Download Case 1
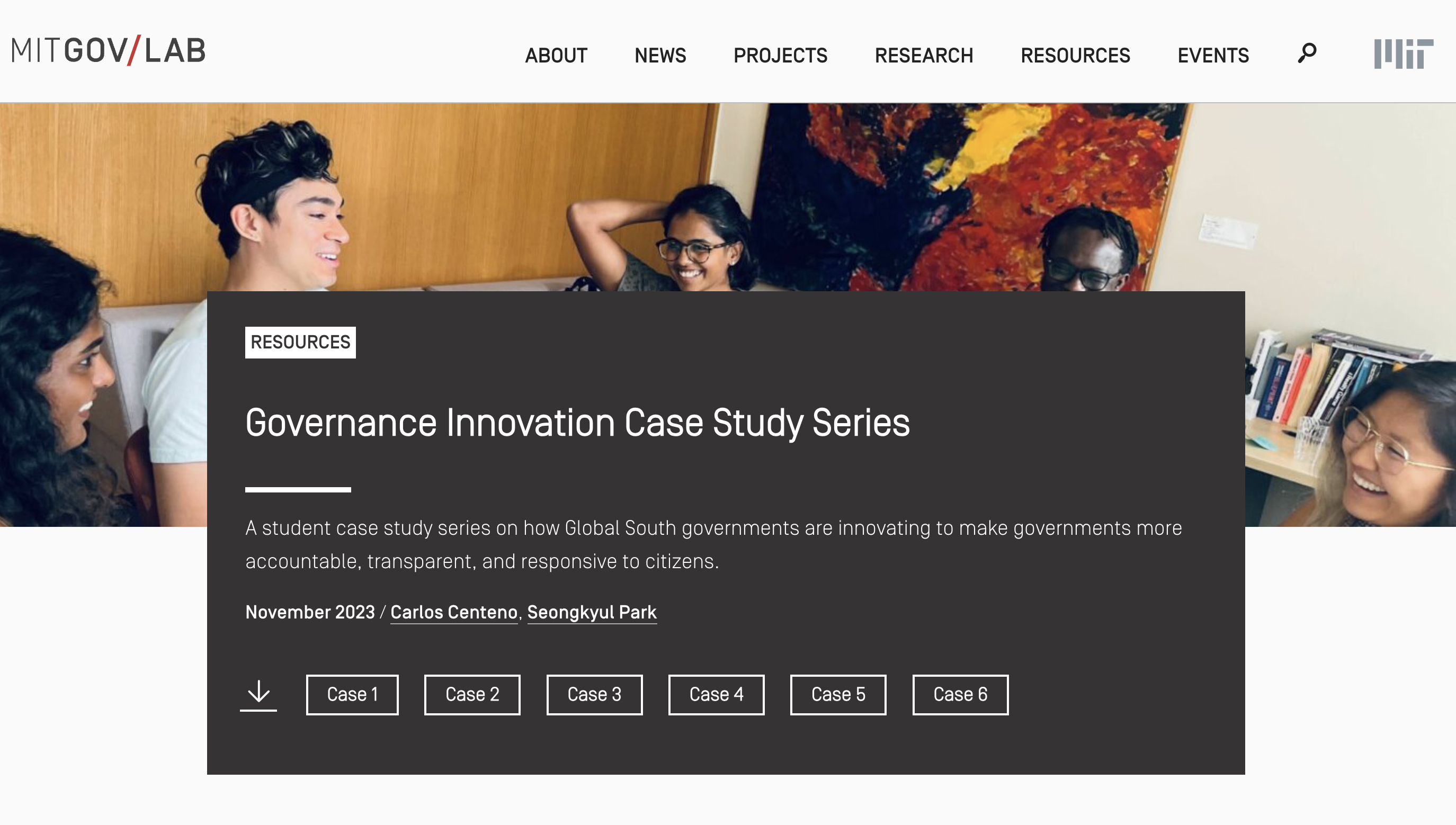Screen dimensions: 1456x825 [351, 694]
